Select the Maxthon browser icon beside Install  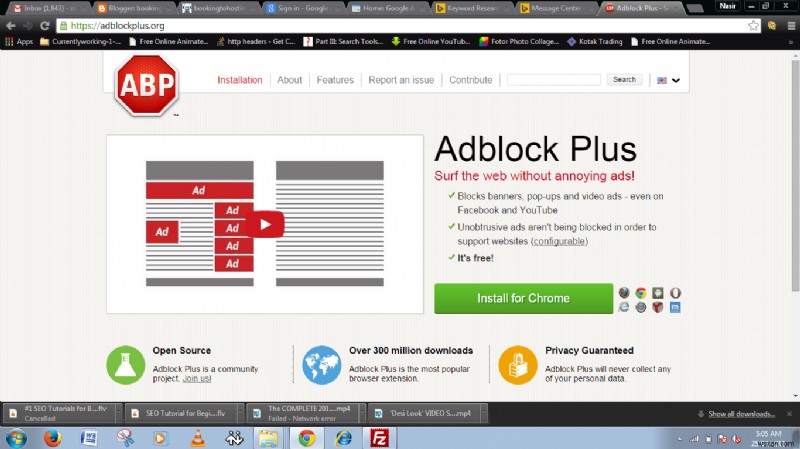(x=675, y=307)
